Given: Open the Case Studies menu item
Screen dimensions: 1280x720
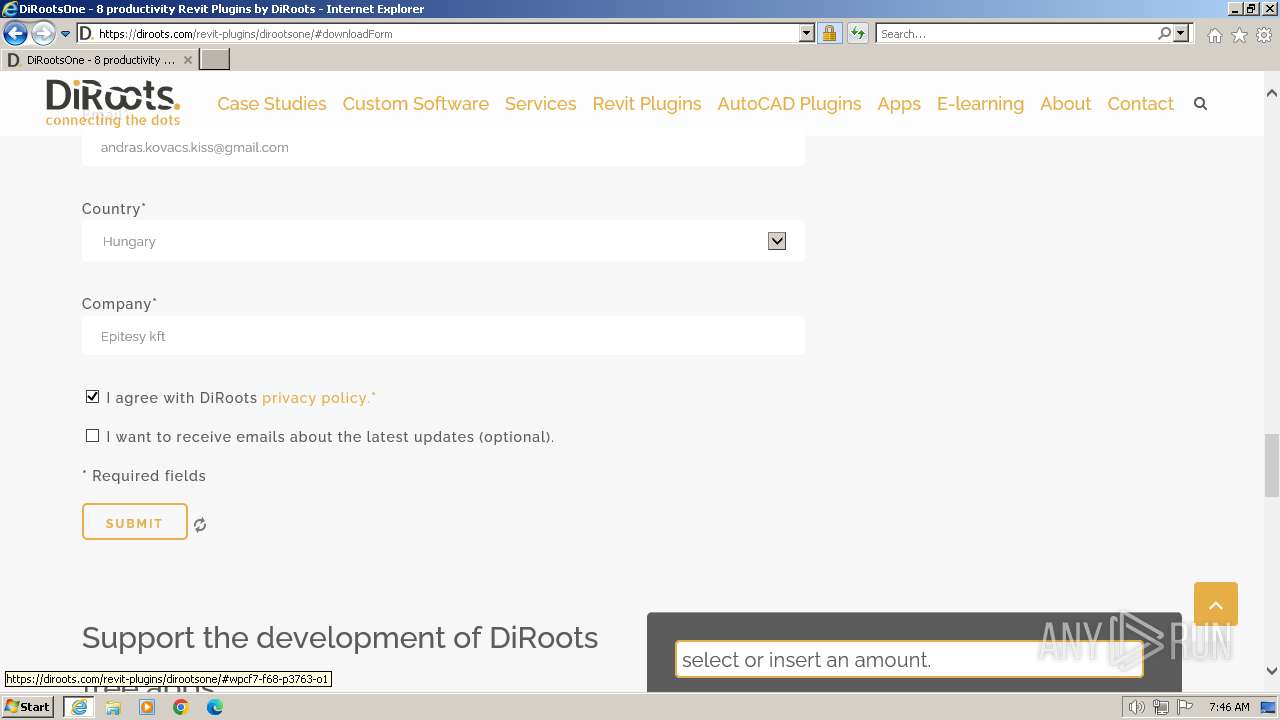Looking at the screenshot, I should pyautogui.click(x=272, y=104).
